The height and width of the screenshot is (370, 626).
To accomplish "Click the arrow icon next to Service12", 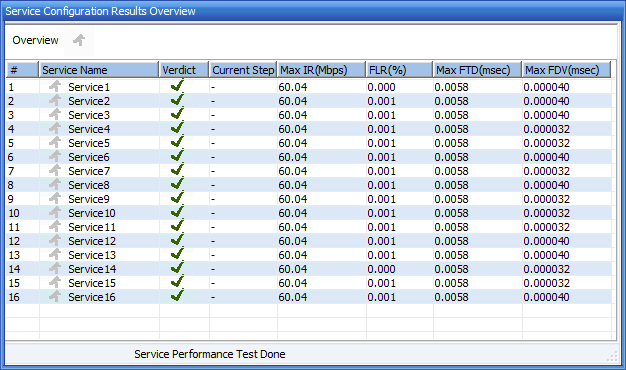I will (x=55, y=240).
